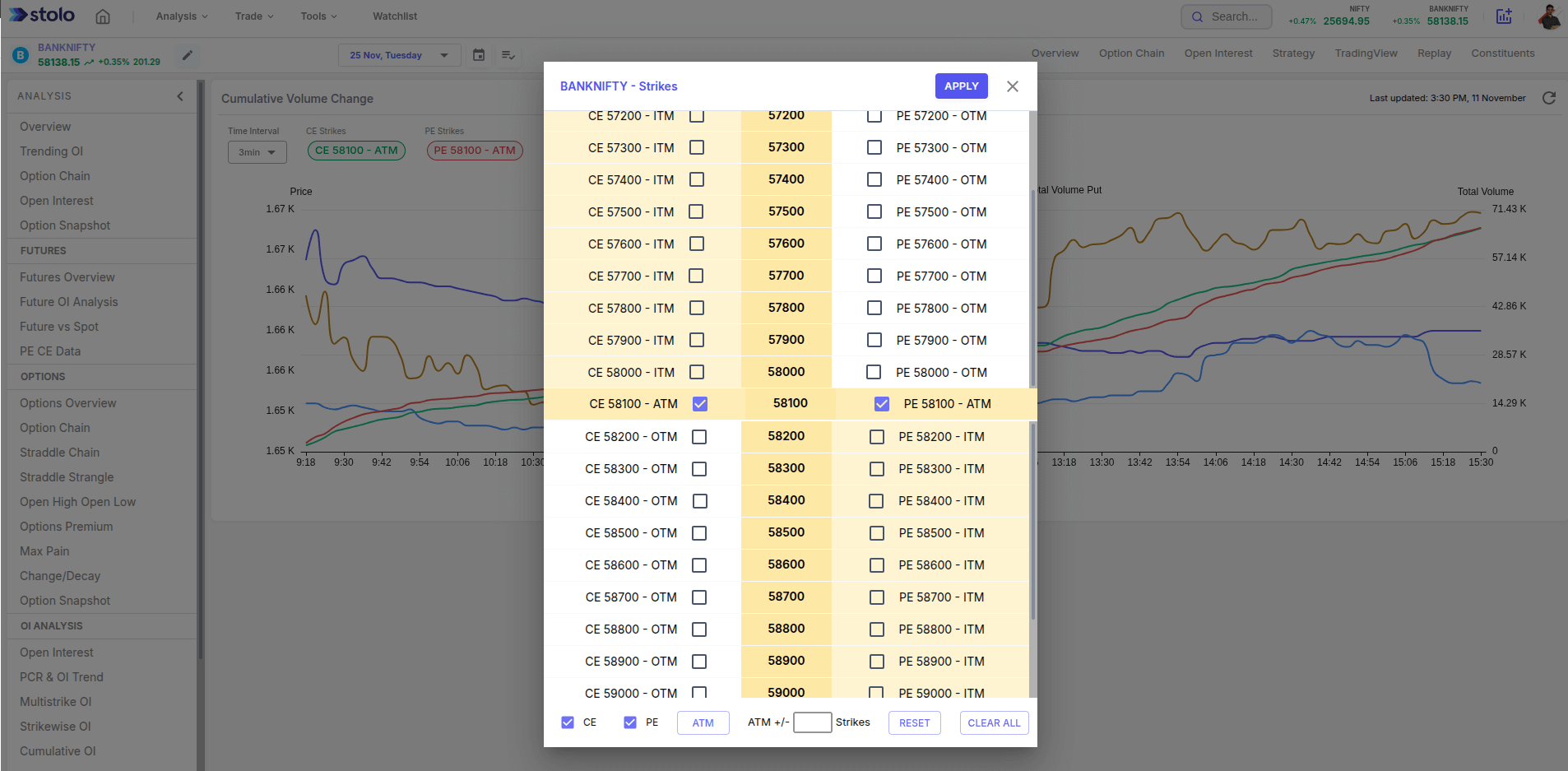Screen dimensions: 1568x771
Task: Open the add chart widget icon
Action: [x=1504, y=16]
